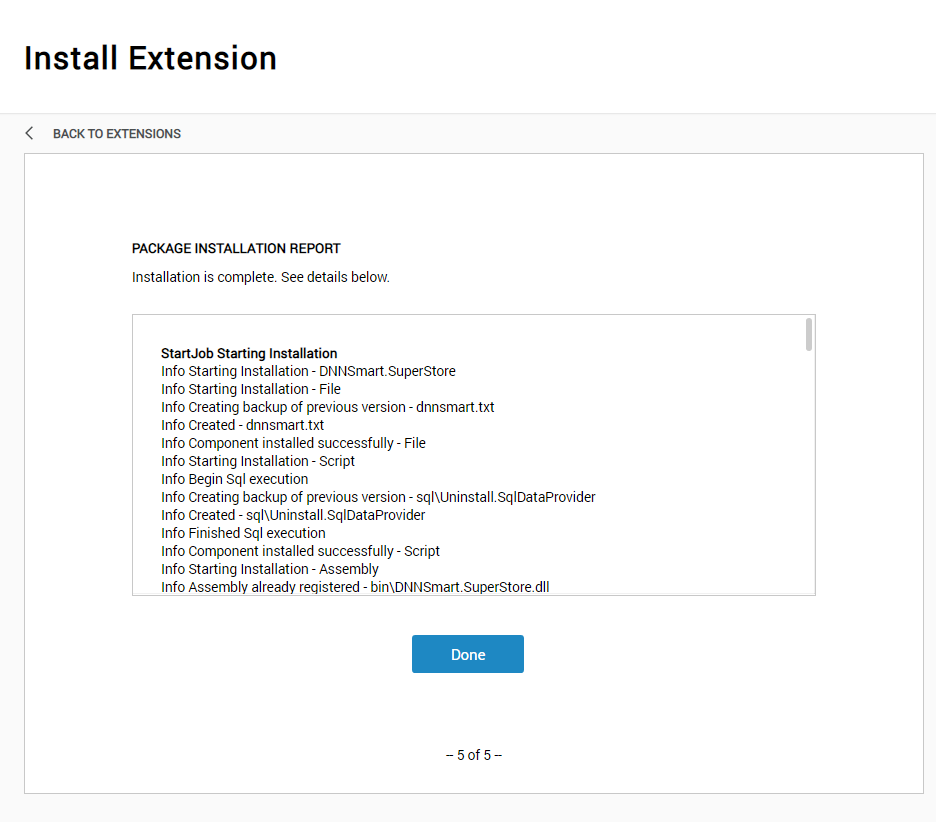Viewport: 936px width, 822px height.
Task: Click the 'Created - dnnsmart.txt' log entry
Action: tap(242, 425)
